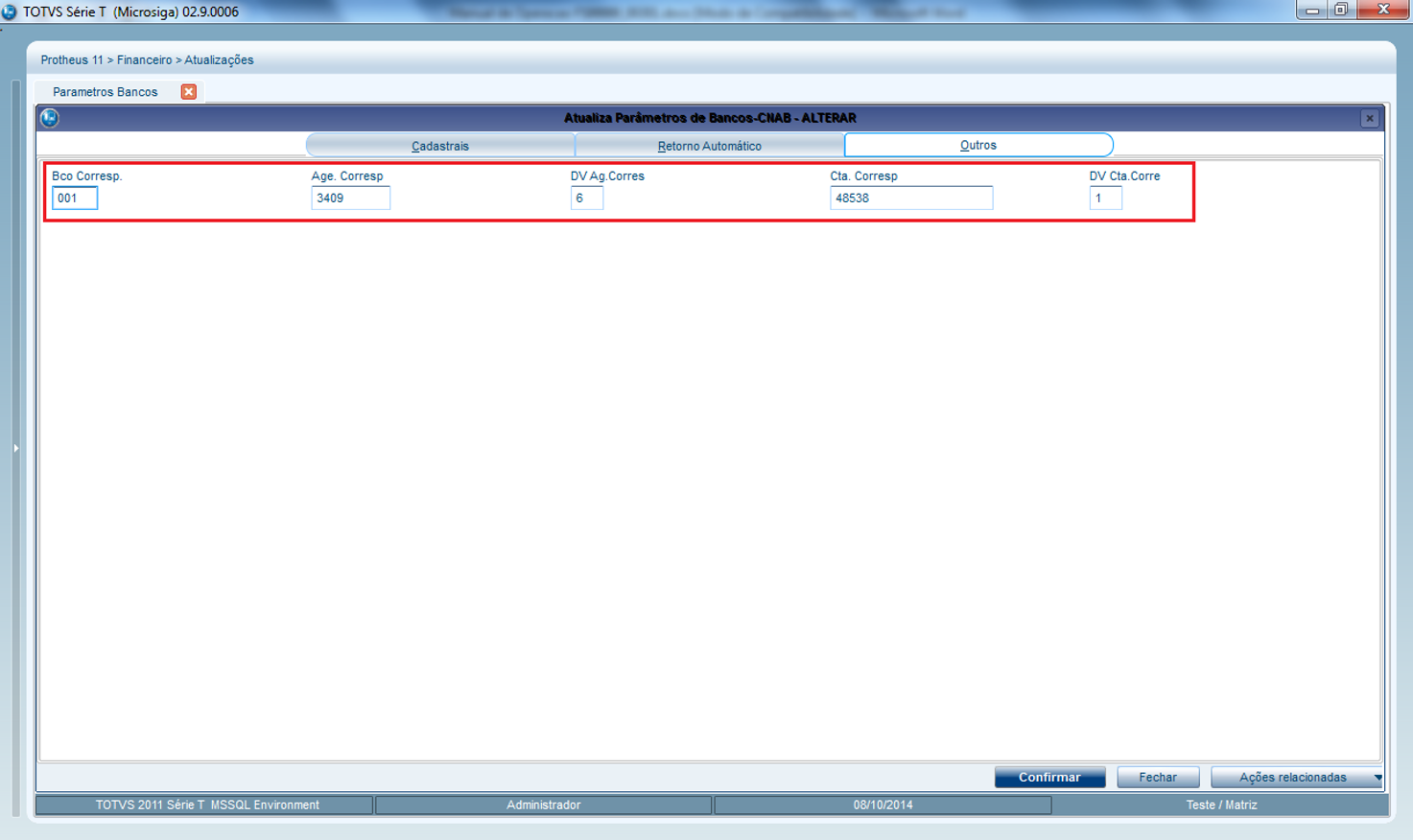Focus the DV Ag.Corres field
Viewport: 1413px width, 840px height.
[586, 198]
